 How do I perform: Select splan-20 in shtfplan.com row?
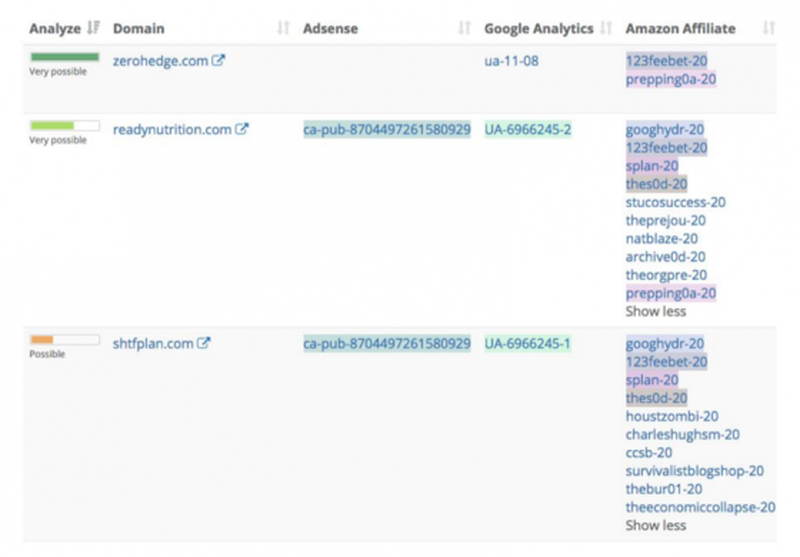652,381
